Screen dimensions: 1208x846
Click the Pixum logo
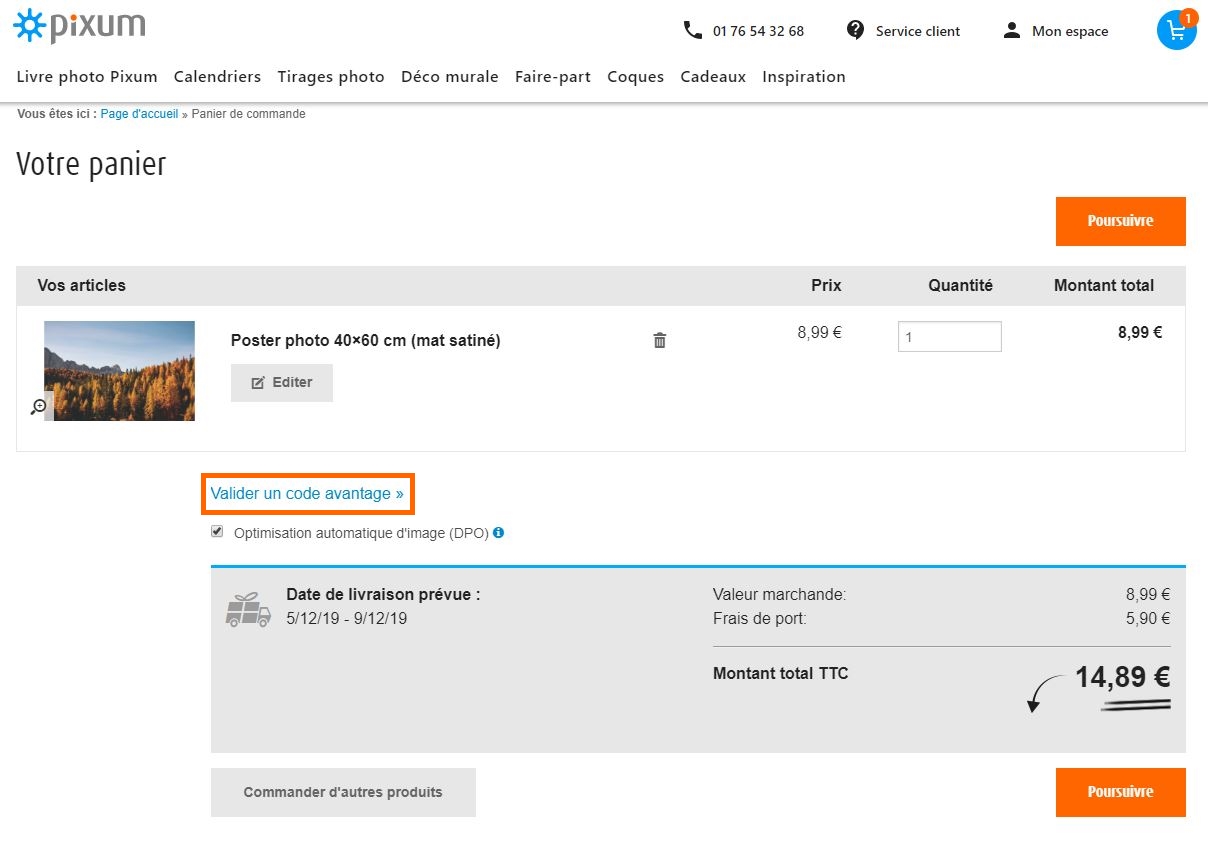click(78, 24)
